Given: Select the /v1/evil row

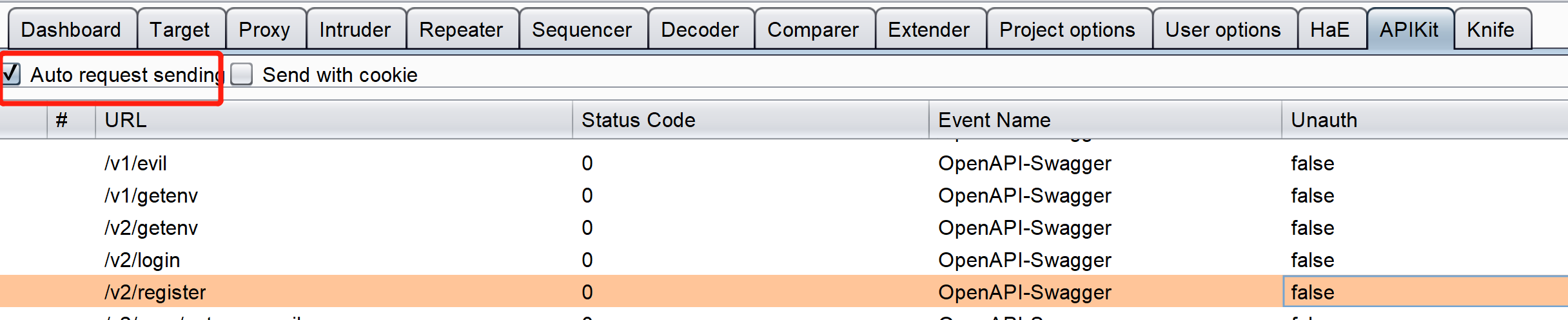Looking at the screenshot, I should click(x=784, y=163).
